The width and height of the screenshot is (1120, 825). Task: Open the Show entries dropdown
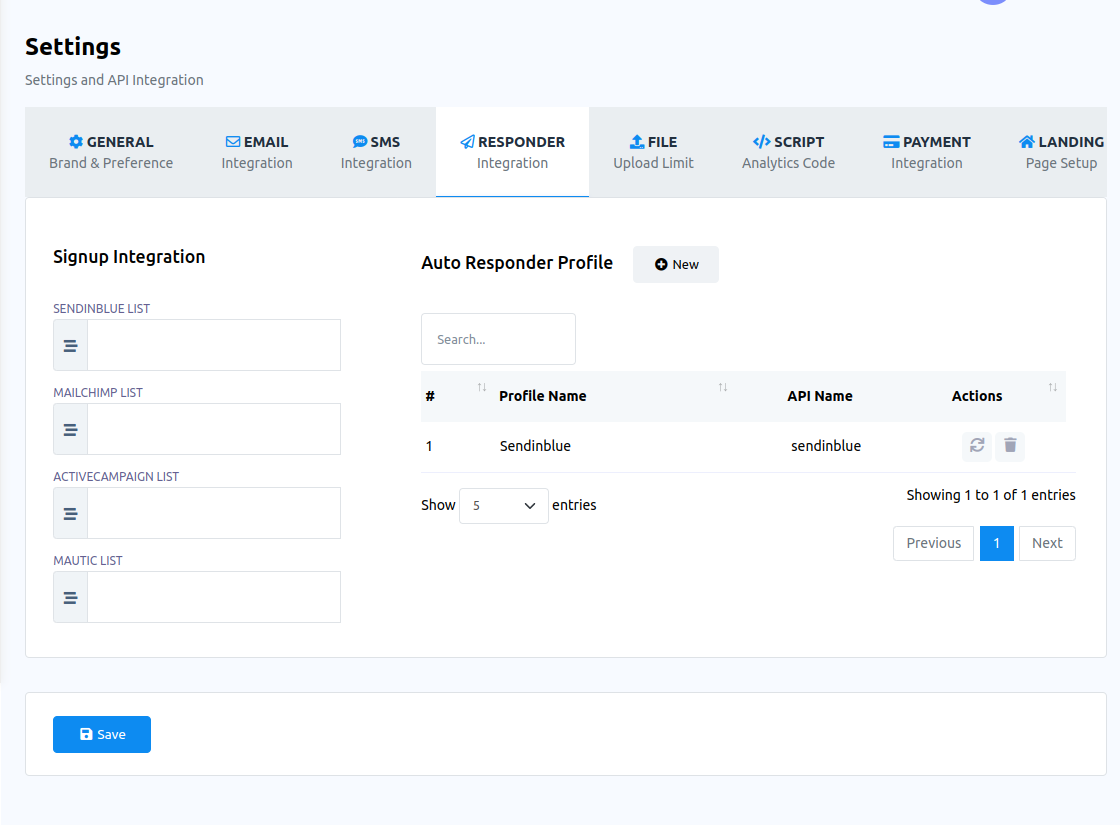click(x=504, y=506)
